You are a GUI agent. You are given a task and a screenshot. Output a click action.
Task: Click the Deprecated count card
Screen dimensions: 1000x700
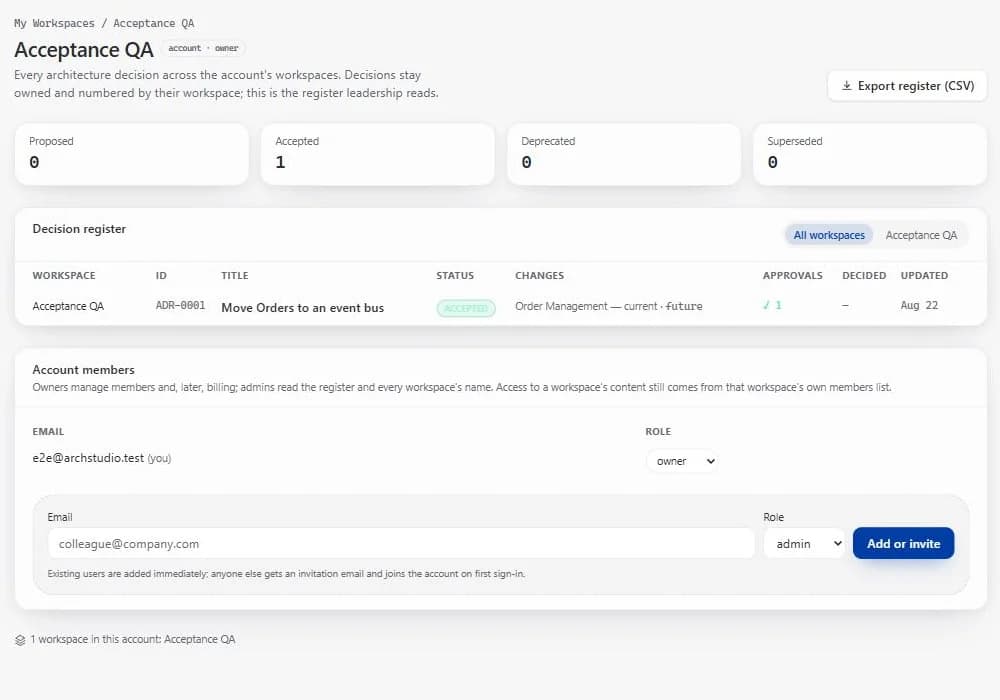(x=624, y=154)
